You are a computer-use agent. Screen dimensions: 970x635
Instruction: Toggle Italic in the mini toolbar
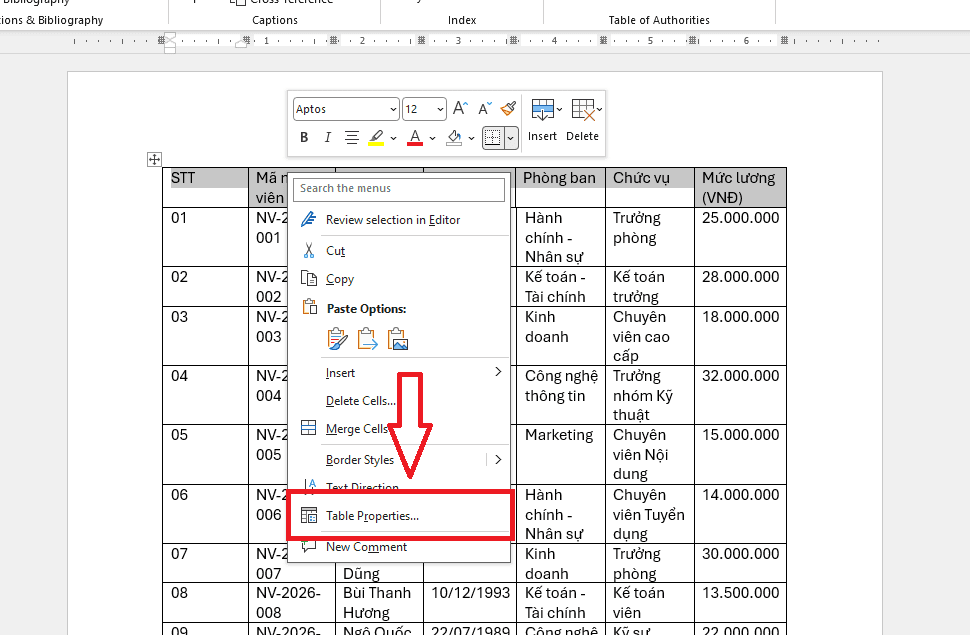click(x=327, y=137)
